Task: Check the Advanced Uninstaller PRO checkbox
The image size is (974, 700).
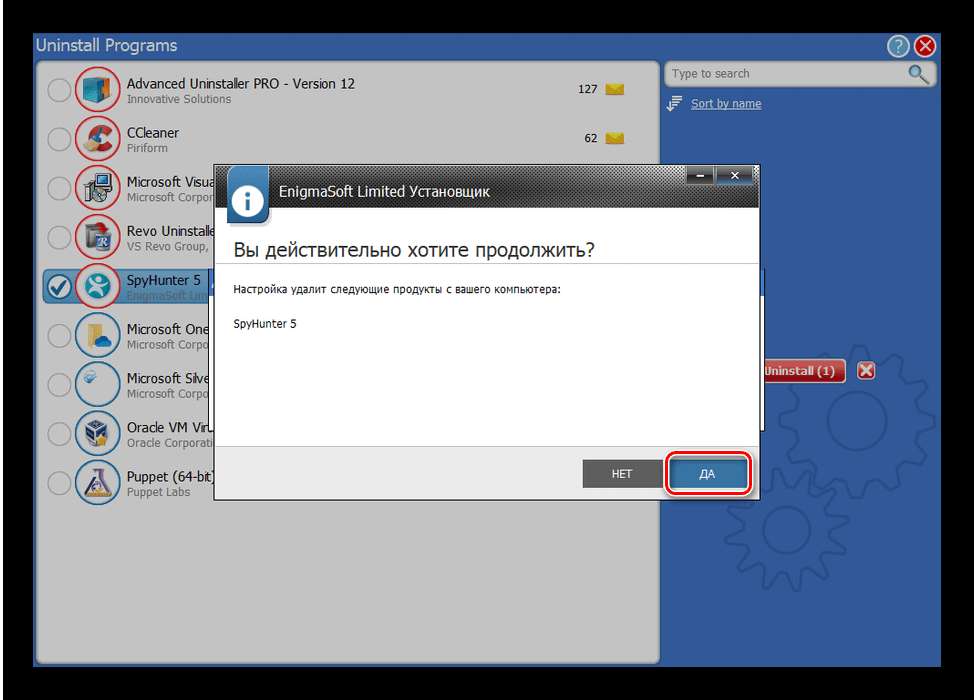Action: coord(59,89)
